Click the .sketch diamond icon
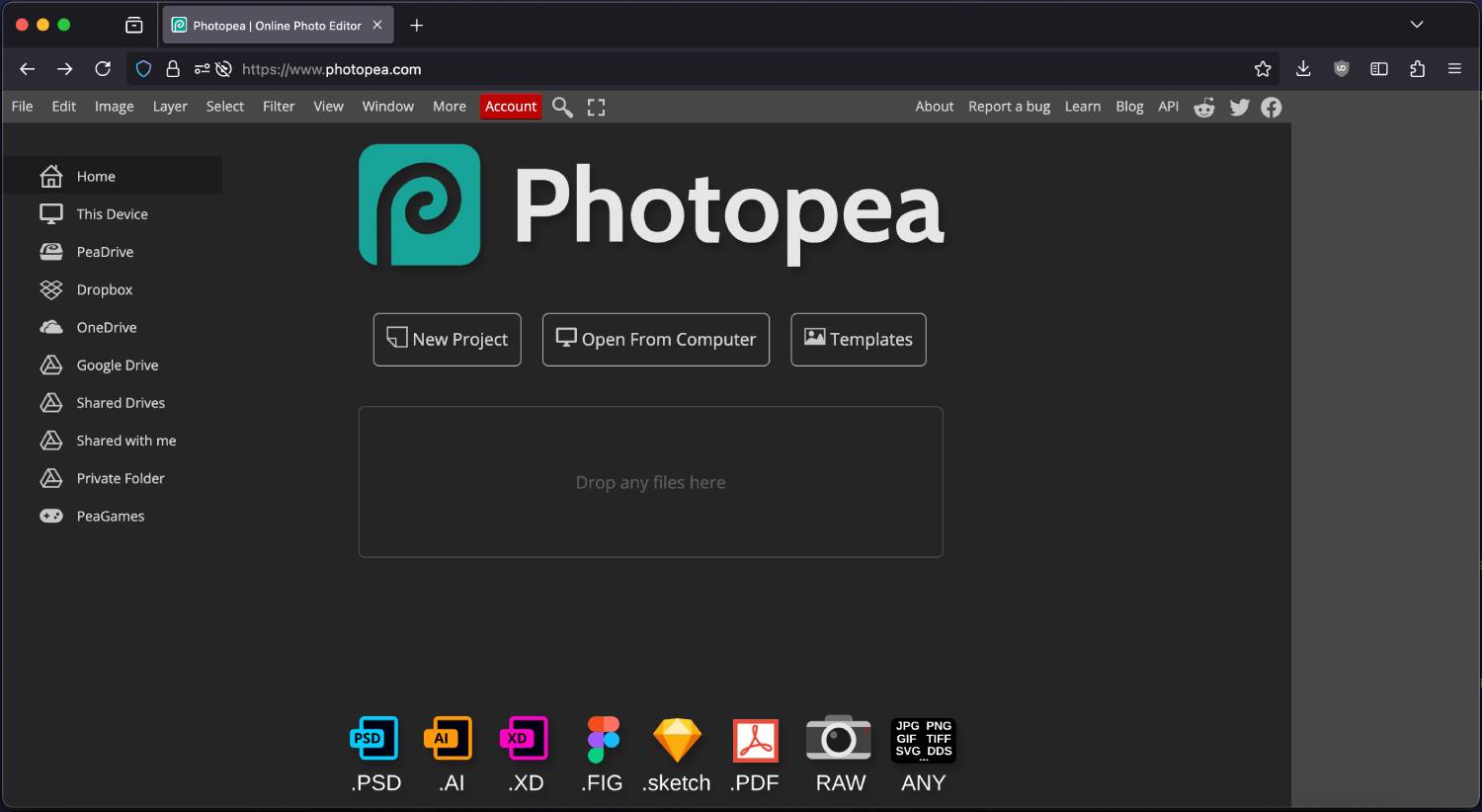Screen dimensions: 1482x812 (678, 740)
